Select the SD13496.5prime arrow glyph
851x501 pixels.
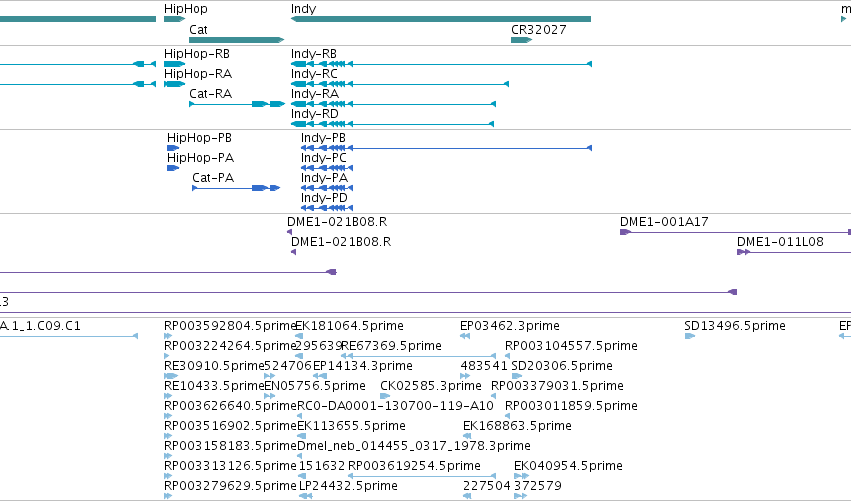pos(690,336)
